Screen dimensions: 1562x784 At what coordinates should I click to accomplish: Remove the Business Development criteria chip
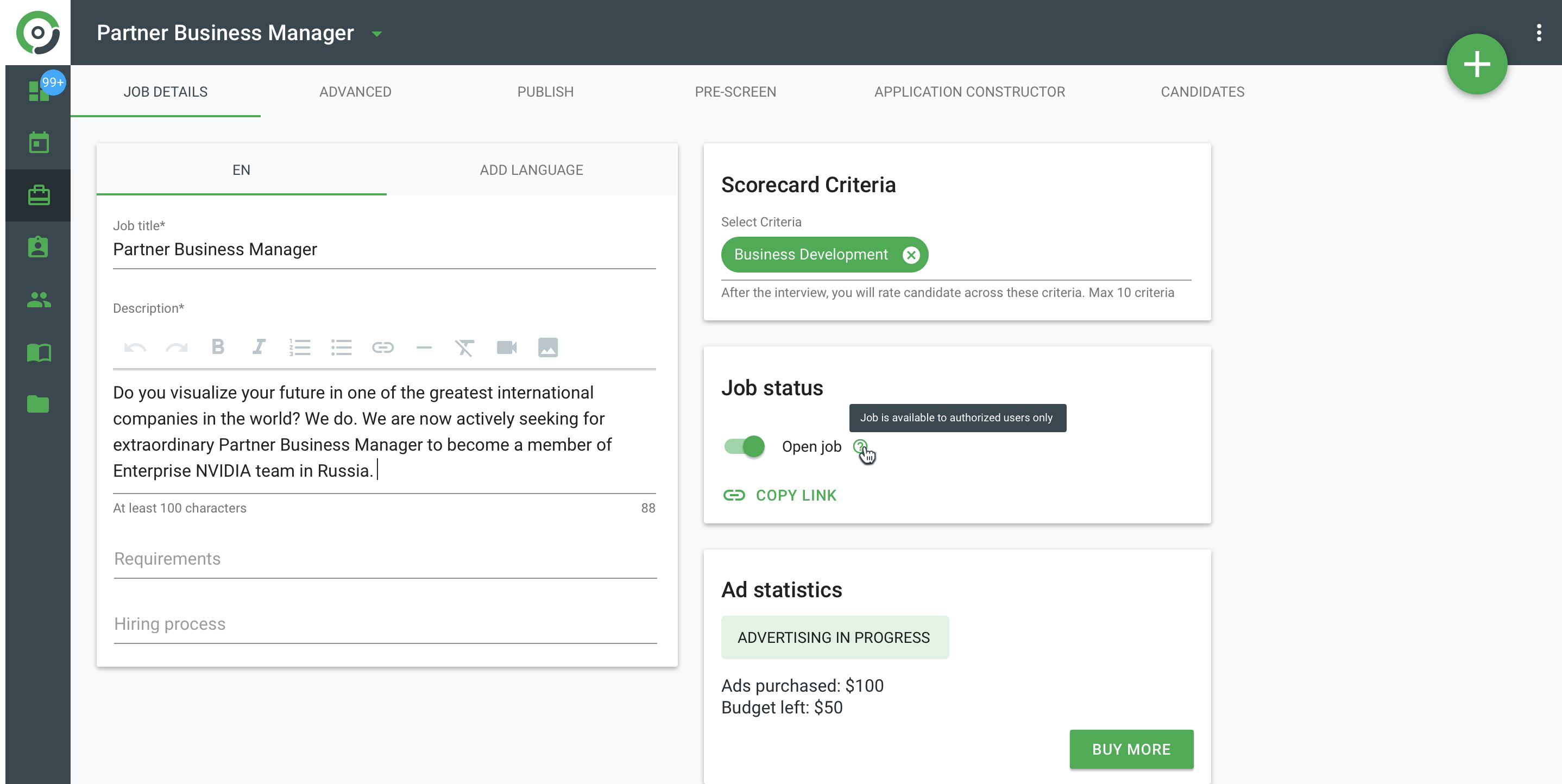click(x=911, y=255)
